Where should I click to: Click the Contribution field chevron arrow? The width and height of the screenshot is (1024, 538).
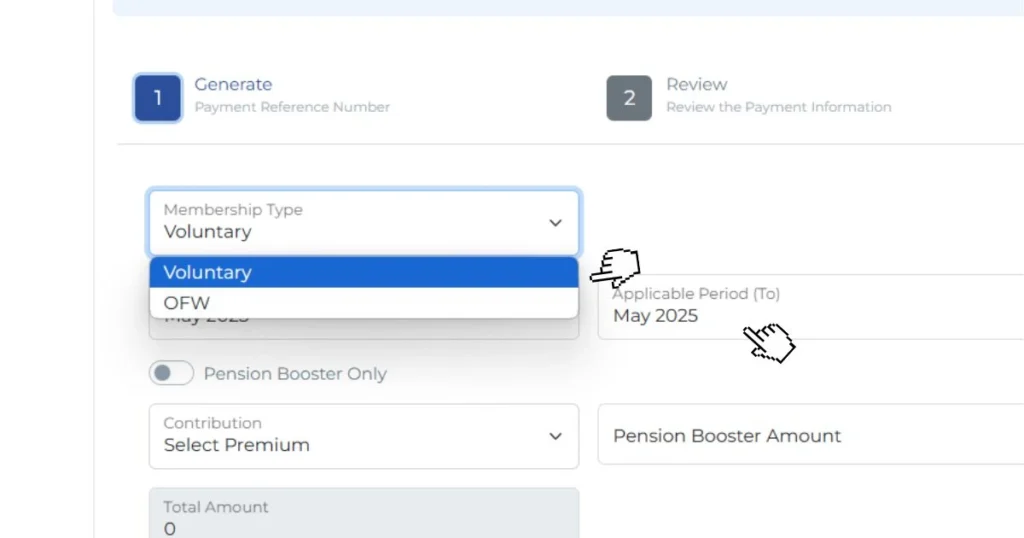coord(555,436)
